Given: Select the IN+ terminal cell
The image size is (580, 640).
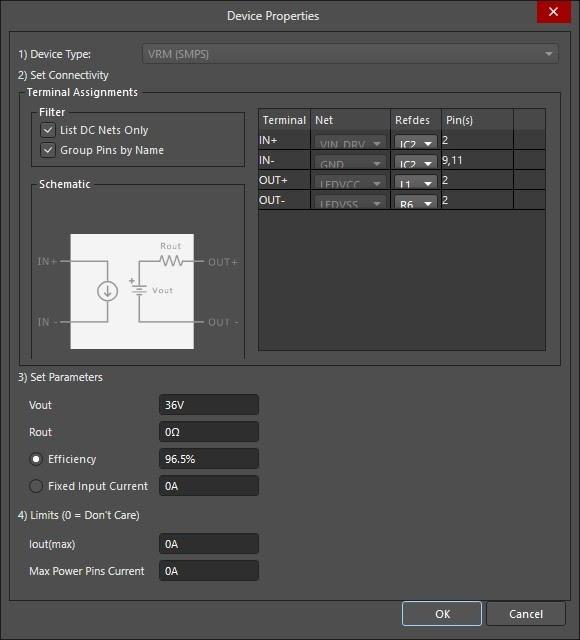Looking at the screenshot, I should [284, 140].
